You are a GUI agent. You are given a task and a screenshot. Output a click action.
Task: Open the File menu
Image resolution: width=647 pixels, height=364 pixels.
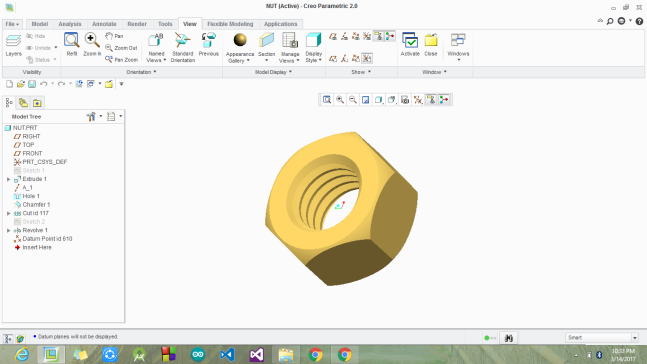12,24
